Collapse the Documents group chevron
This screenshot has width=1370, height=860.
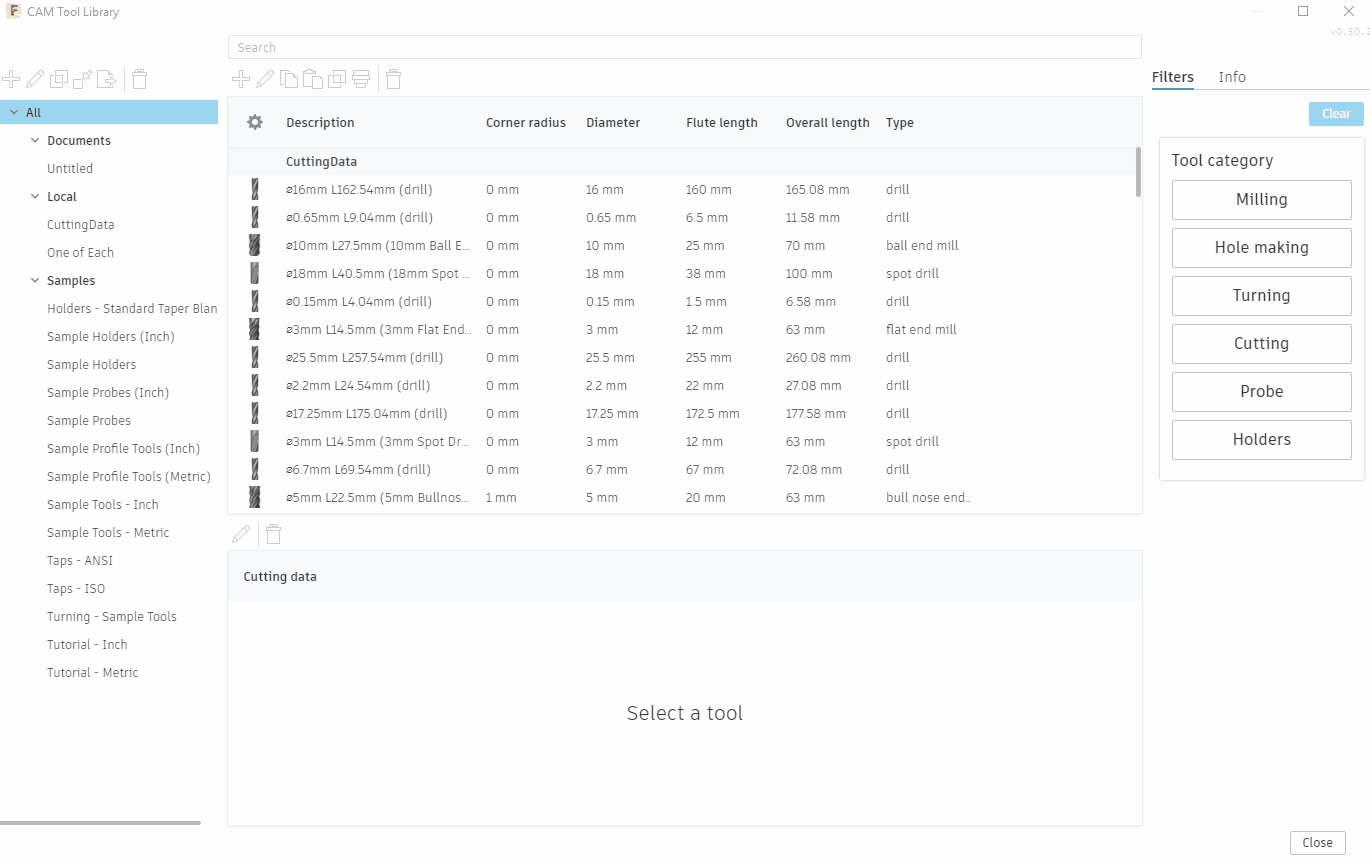[x=35, y=141]
